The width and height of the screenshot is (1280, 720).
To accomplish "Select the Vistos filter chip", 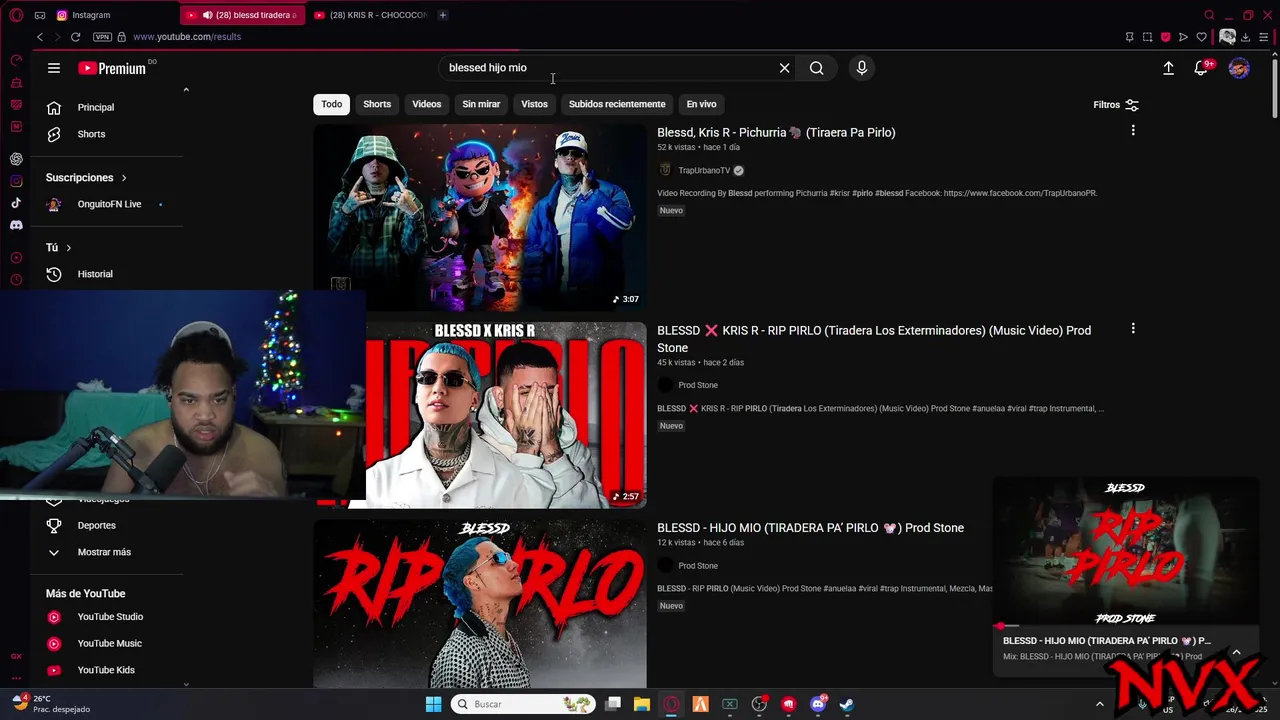I will coord(534,104).
